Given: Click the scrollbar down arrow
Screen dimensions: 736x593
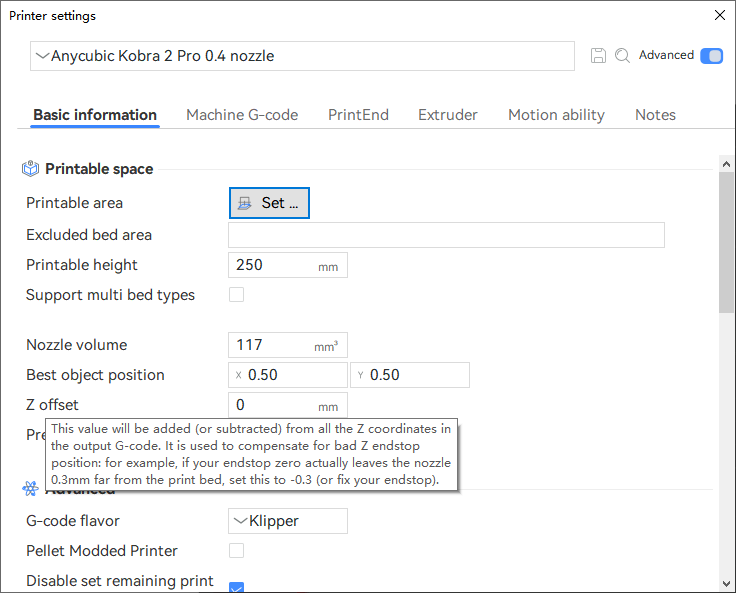Looking at the screenshot, I should 726,584.
